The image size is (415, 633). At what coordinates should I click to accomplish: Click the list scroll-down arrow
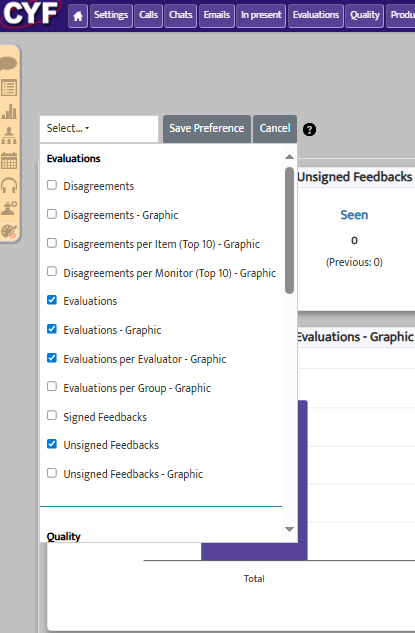[289, 529]
